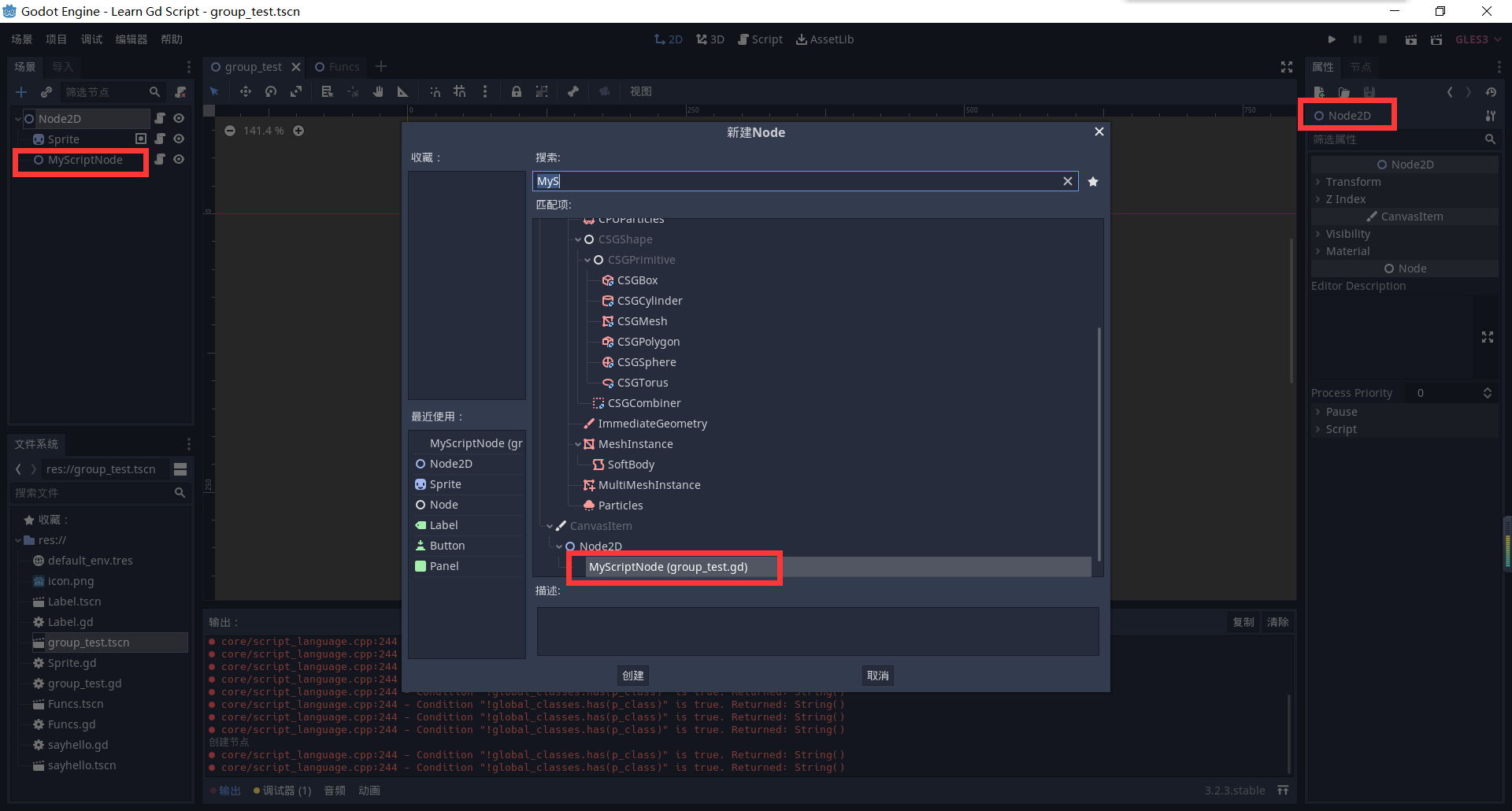Toggle distraction-free mode expand icon
This screenshot has height=811, width=1512.
tap(1287, 67)
